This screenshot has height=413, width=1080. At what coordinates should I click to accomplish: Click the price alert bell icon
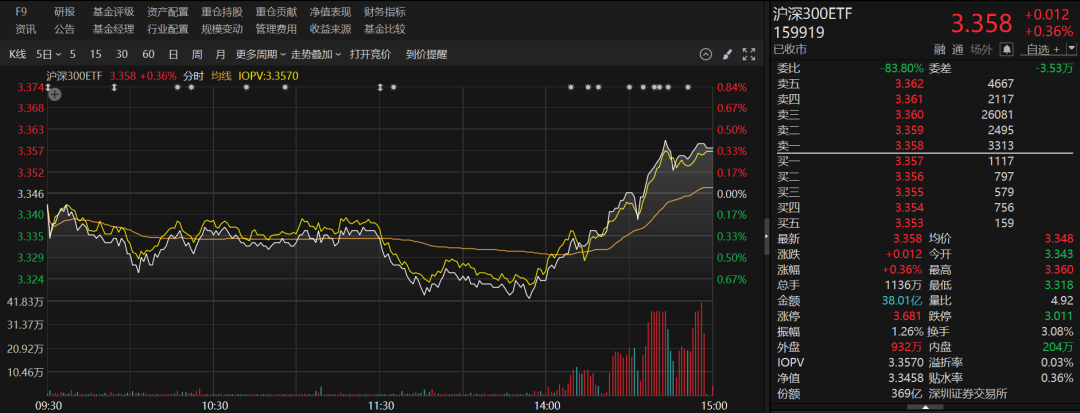coord(1006,49)
